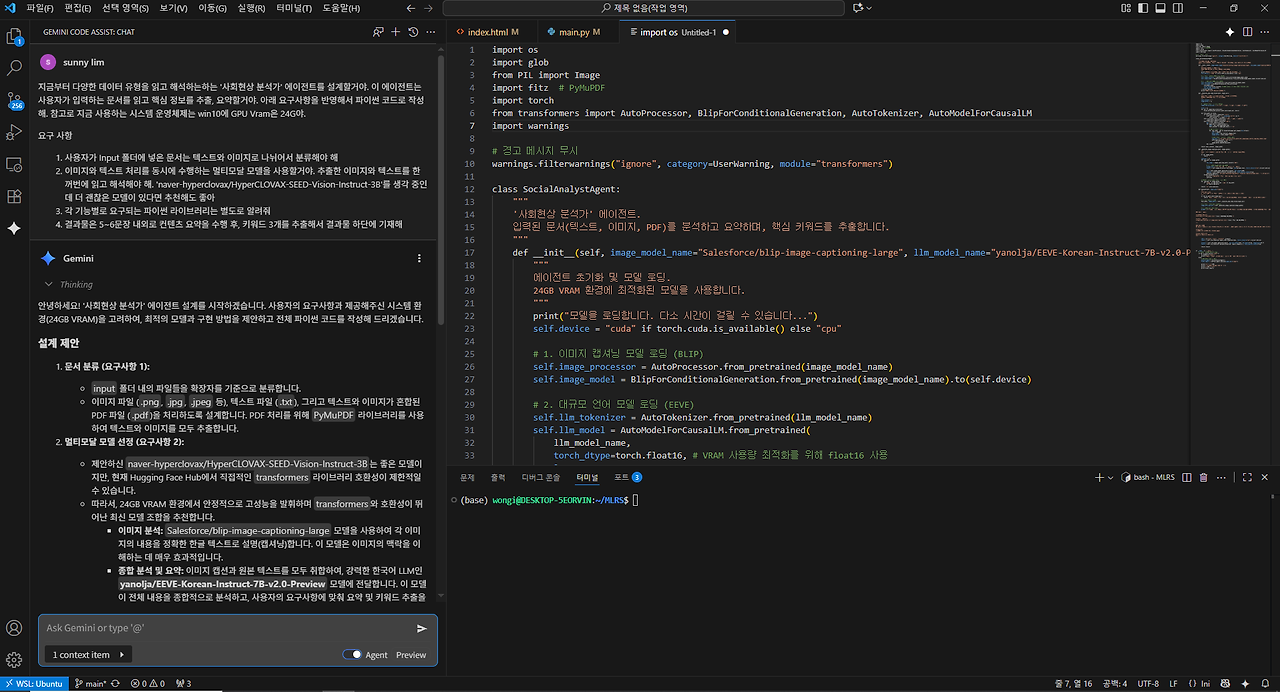Kill the terminal with trash icon
1280x692 pixels.
(1203, 478)
